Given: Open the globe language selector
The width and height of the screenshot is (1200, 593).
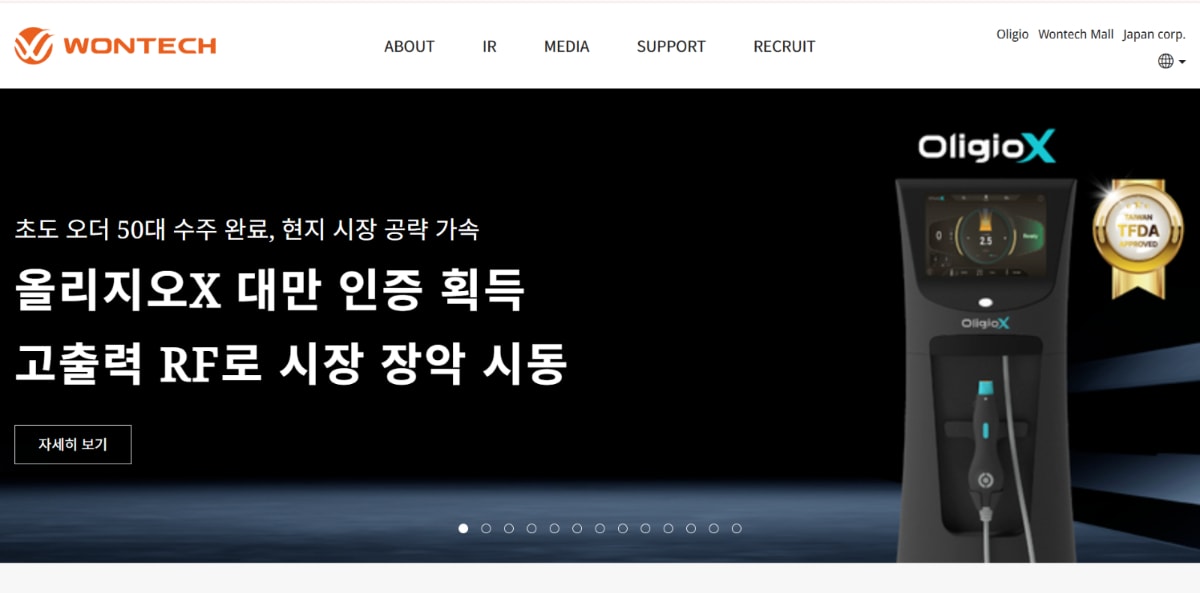Looking at the screenshot, I should [x=1171, y=61].
